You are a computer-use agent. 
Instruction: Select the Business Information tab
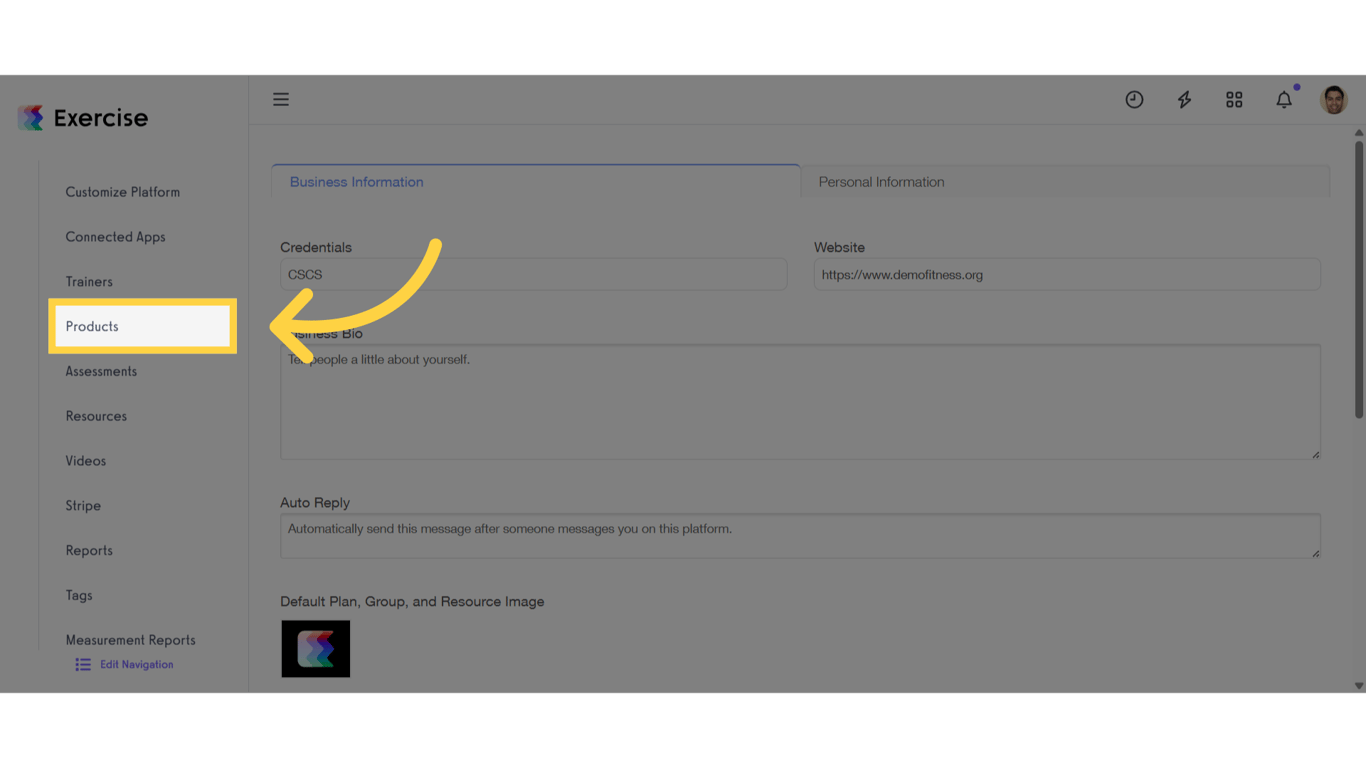pyautogui.click(x=356, y=181)
